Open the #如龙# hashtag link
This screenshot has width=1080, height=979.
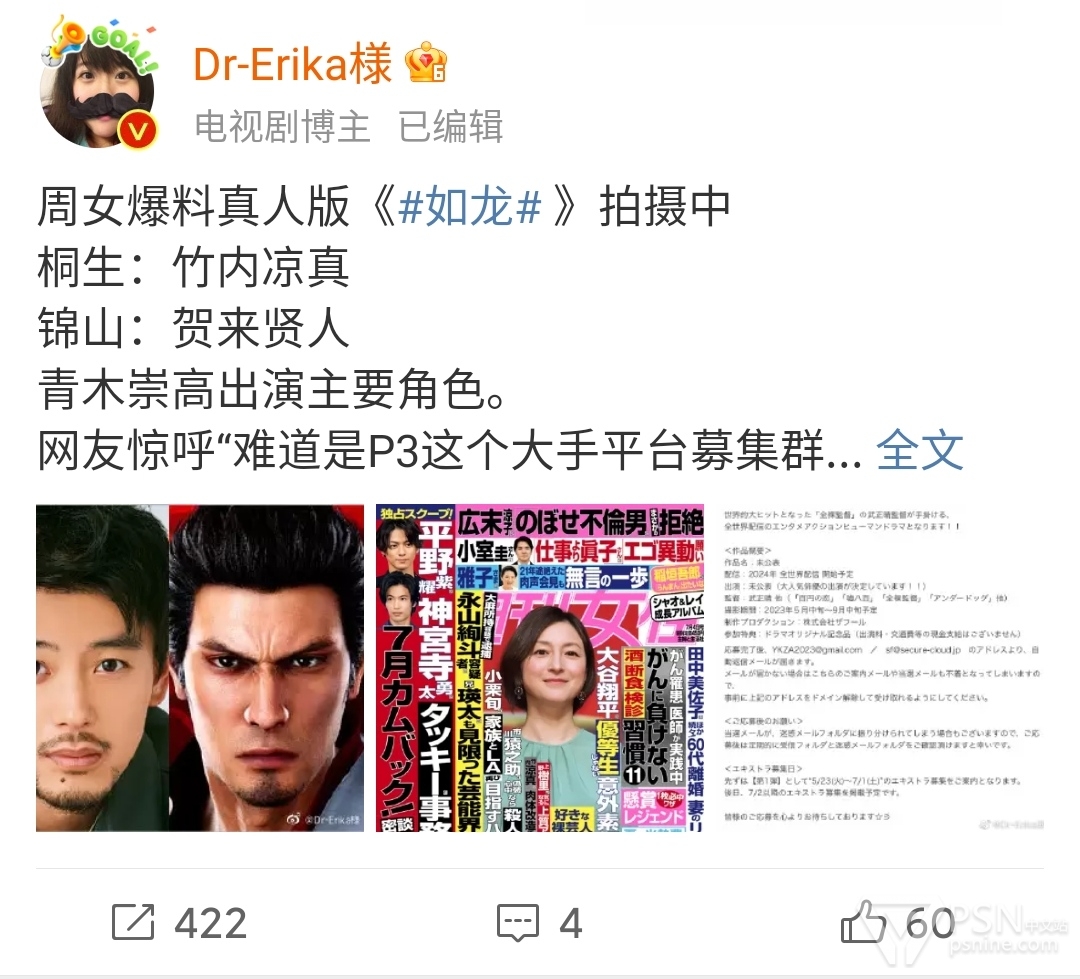point(470,207)
